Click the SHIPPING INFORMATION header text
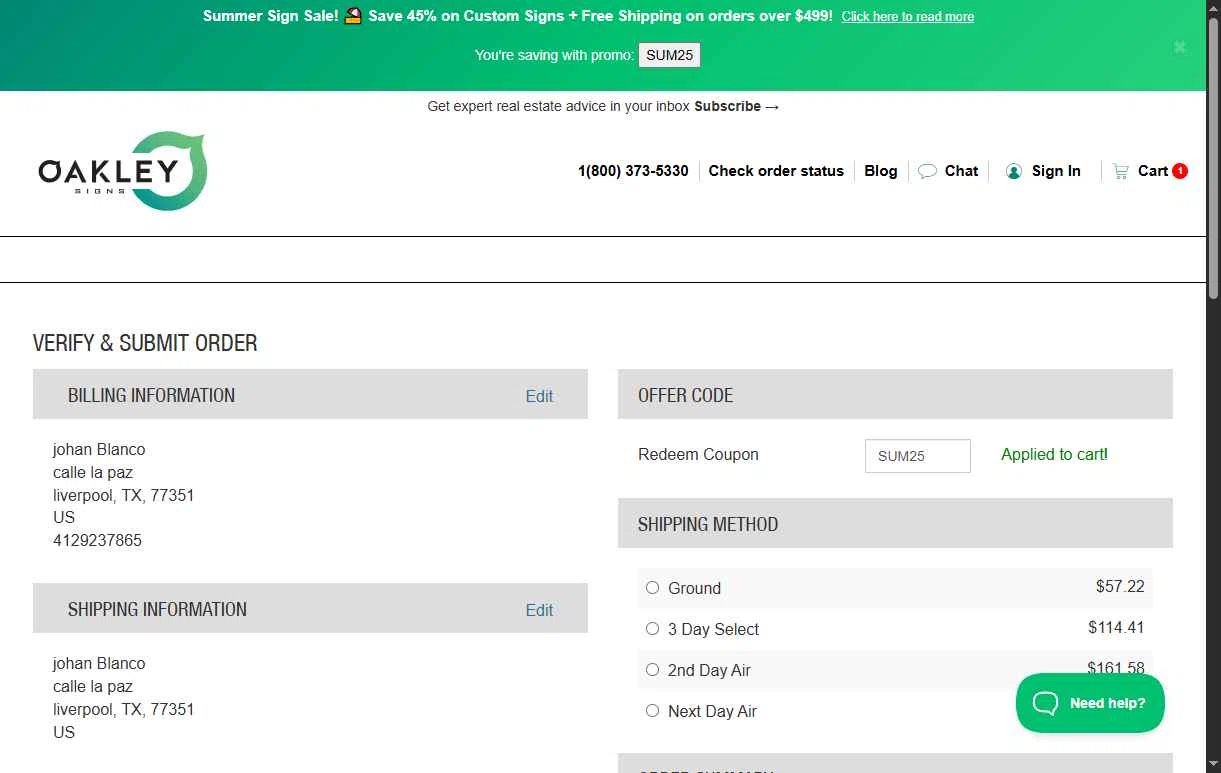The height and width of the screenshot is (773, 1221). tap(157, 609)
